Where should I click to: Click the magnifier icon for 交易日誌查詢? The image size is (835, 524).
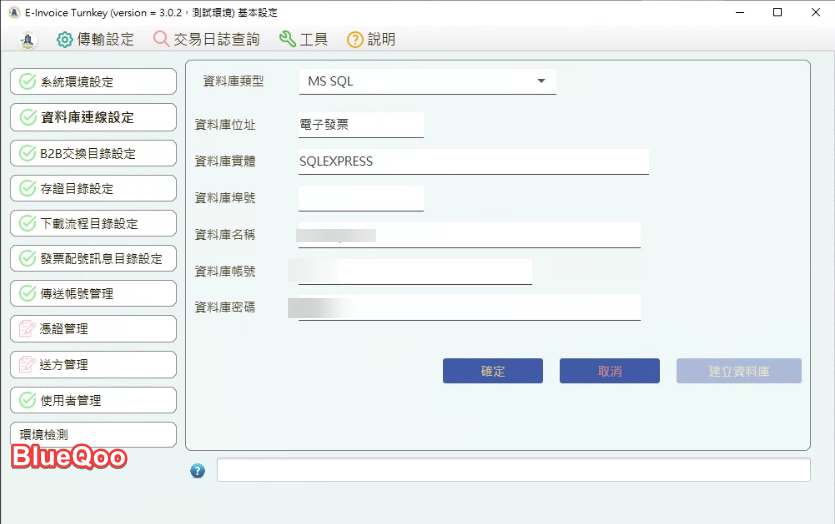click(161, 39)
